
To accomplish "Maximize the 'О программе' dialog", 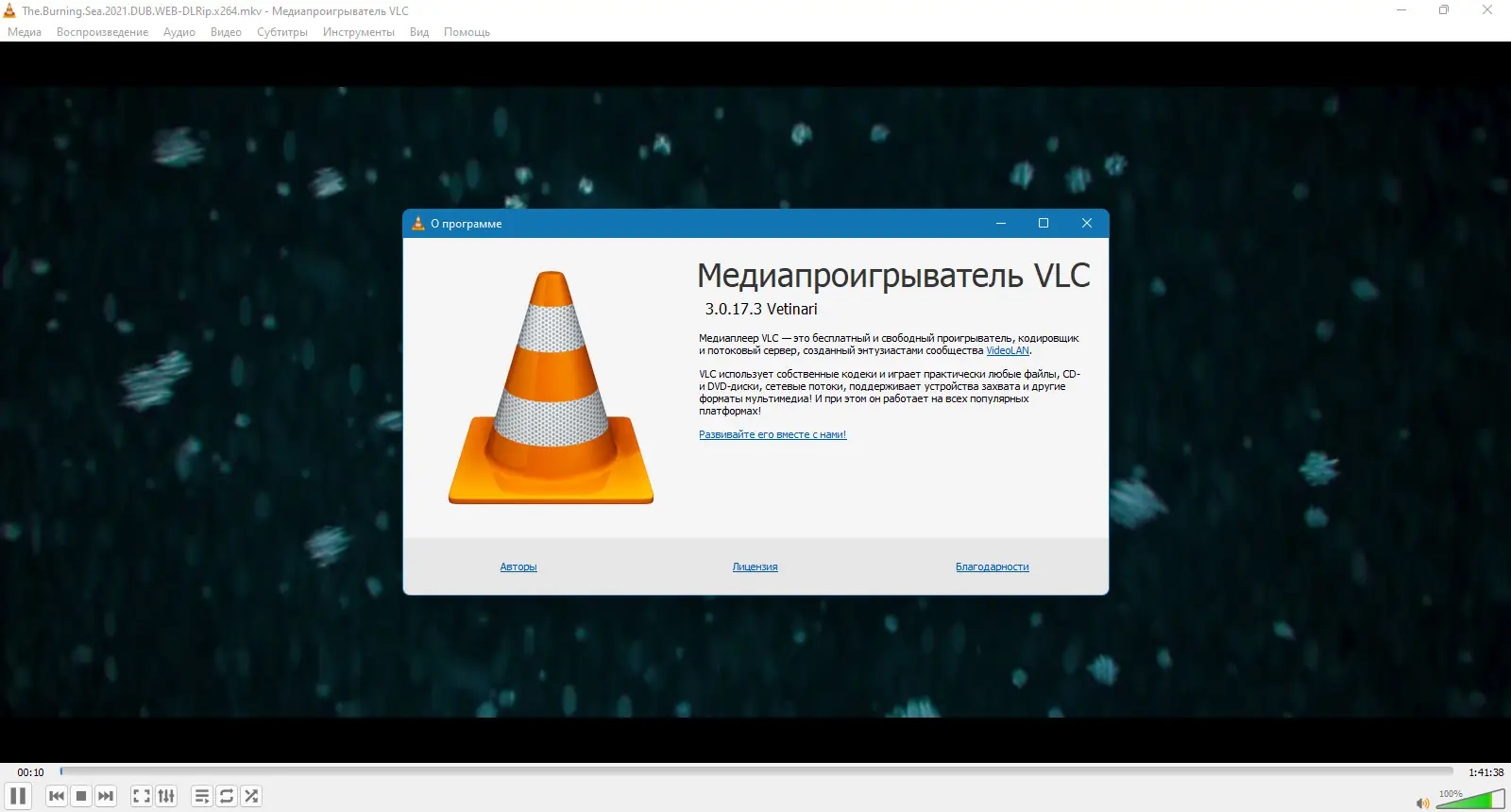I will (1044, 224).
